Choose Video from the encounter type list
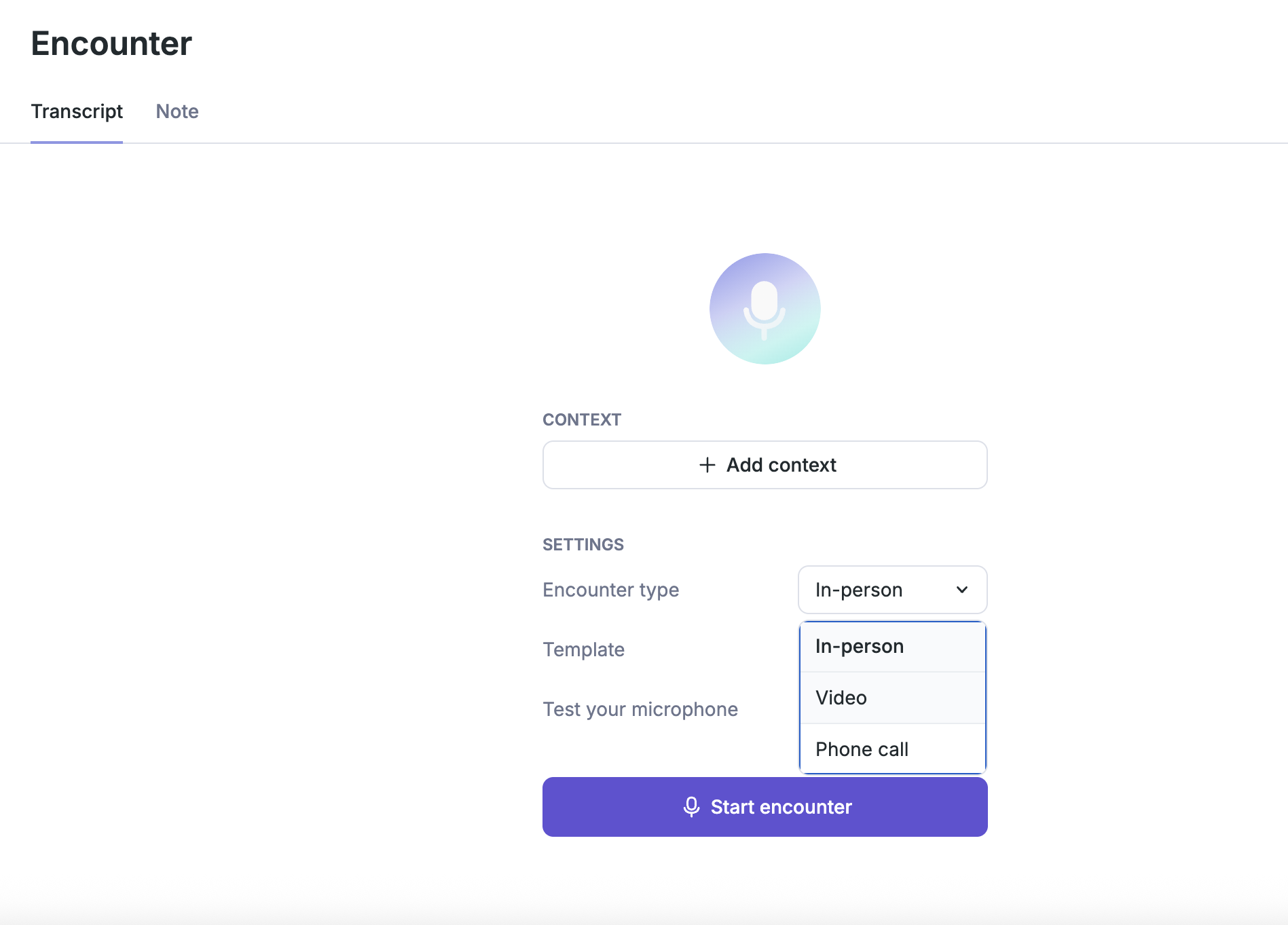Viewport: 1288px width, 925px height. (x=892, y=698)
